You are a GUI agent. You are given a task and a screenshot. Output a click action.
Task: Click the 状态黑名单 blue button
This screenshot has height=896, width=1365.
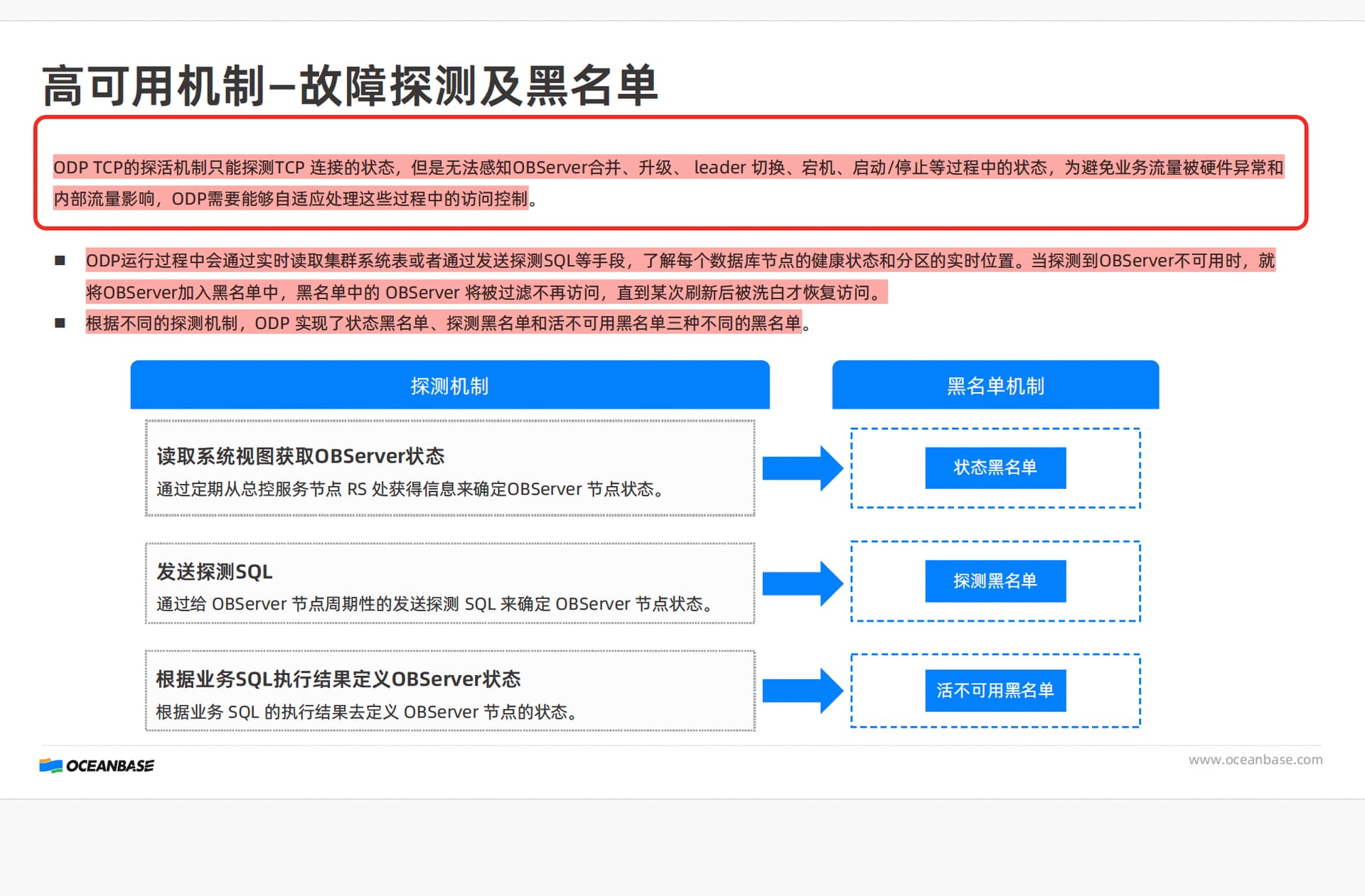pos(995,468)
